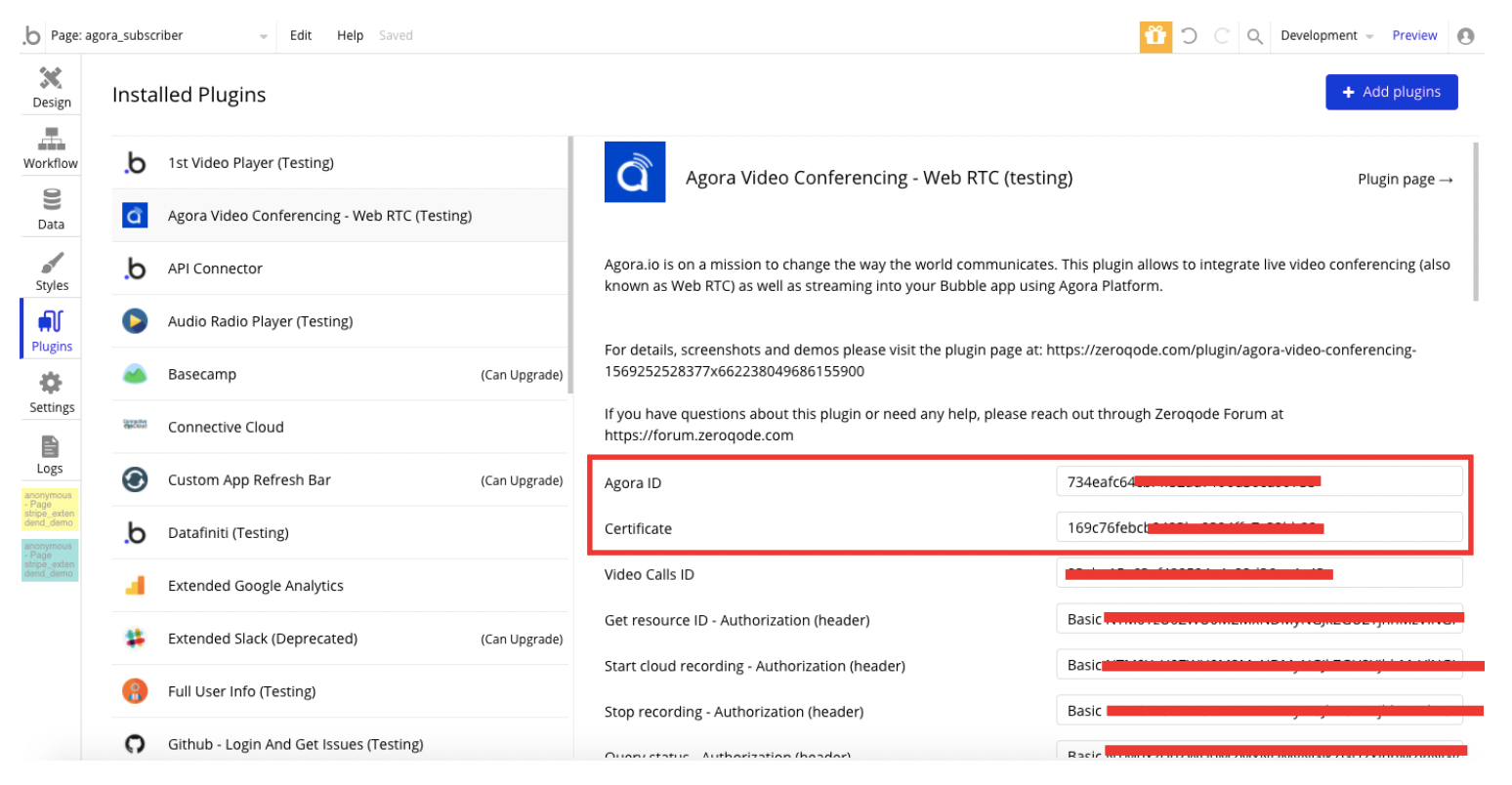Click the Agora ID input field
This screenshot has width=1512, height=785.
click(1259, 481)
